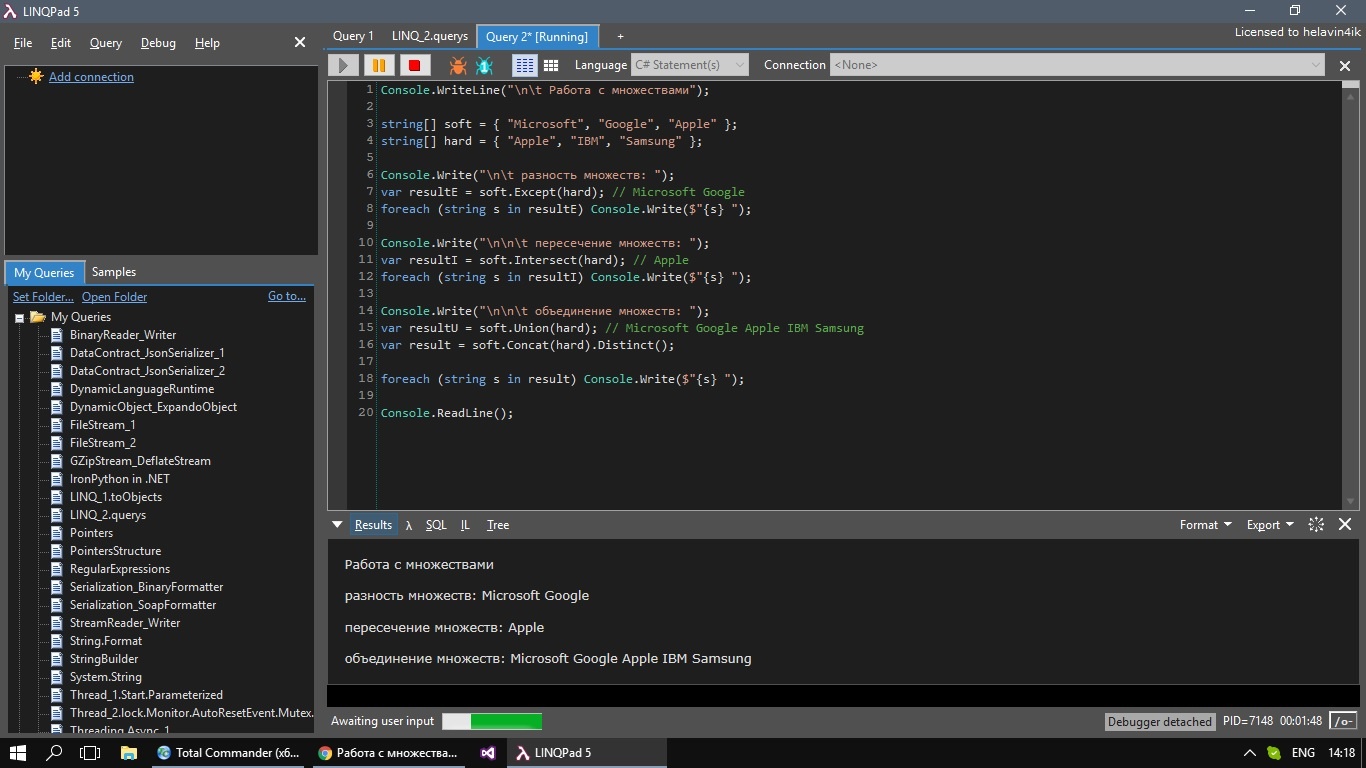
Task: Open Serialization_SoapFormatter query
Action: click(x=143, y=605)
